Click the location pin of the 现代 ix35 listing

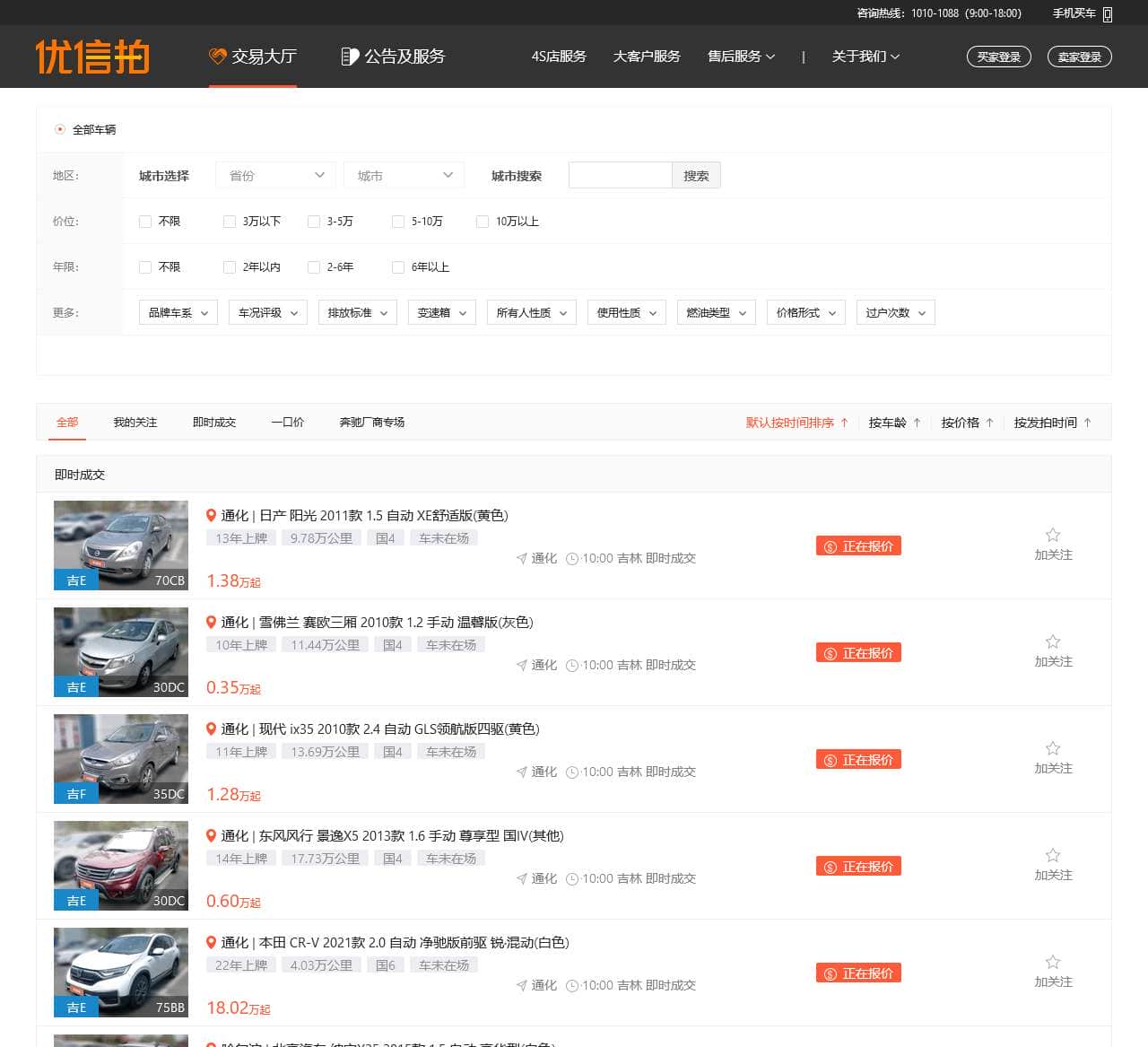tap(212, 729)
